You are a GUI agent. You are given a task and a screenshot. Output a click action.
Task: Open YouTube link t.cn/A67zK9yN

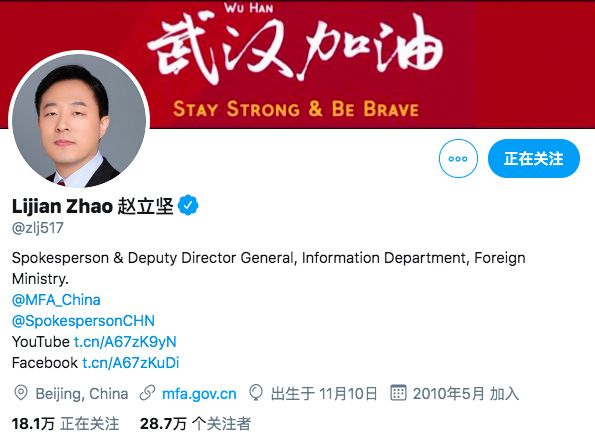(x=125, y=342)
